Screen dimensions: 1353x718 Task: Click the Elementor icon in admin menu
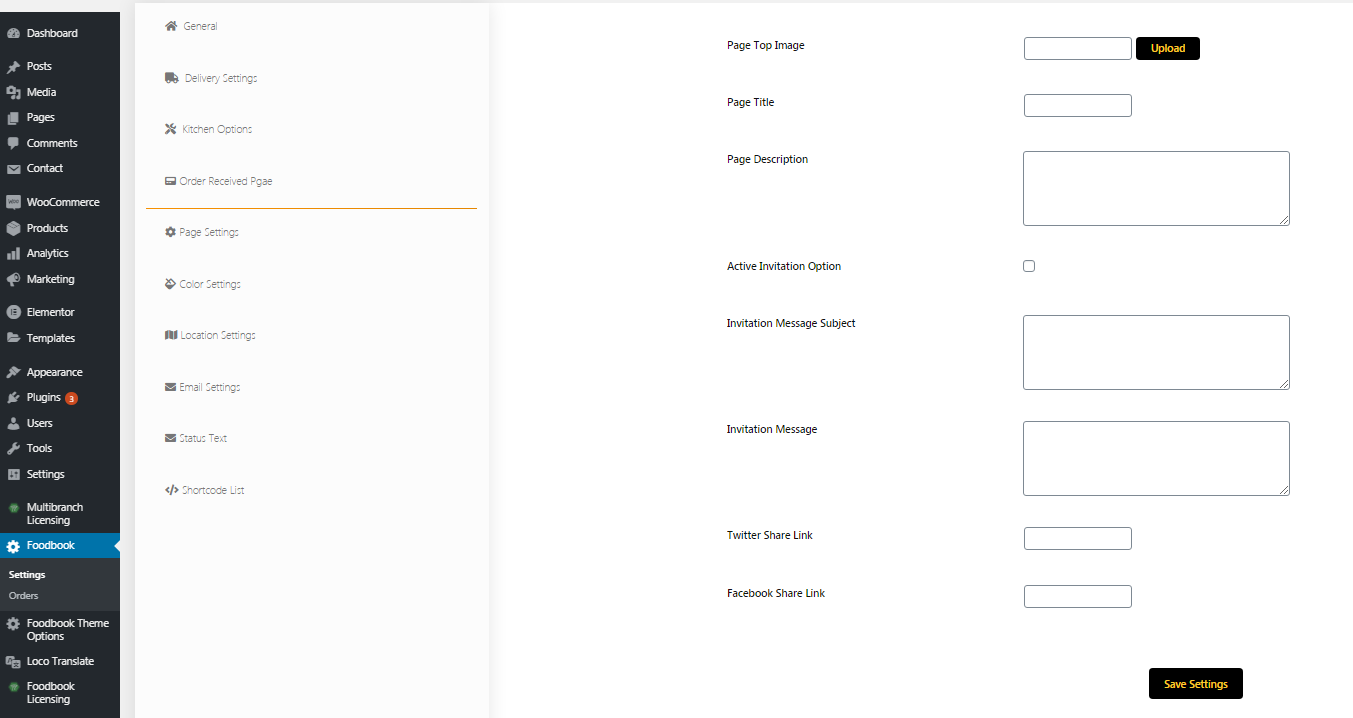pos(13,312)
